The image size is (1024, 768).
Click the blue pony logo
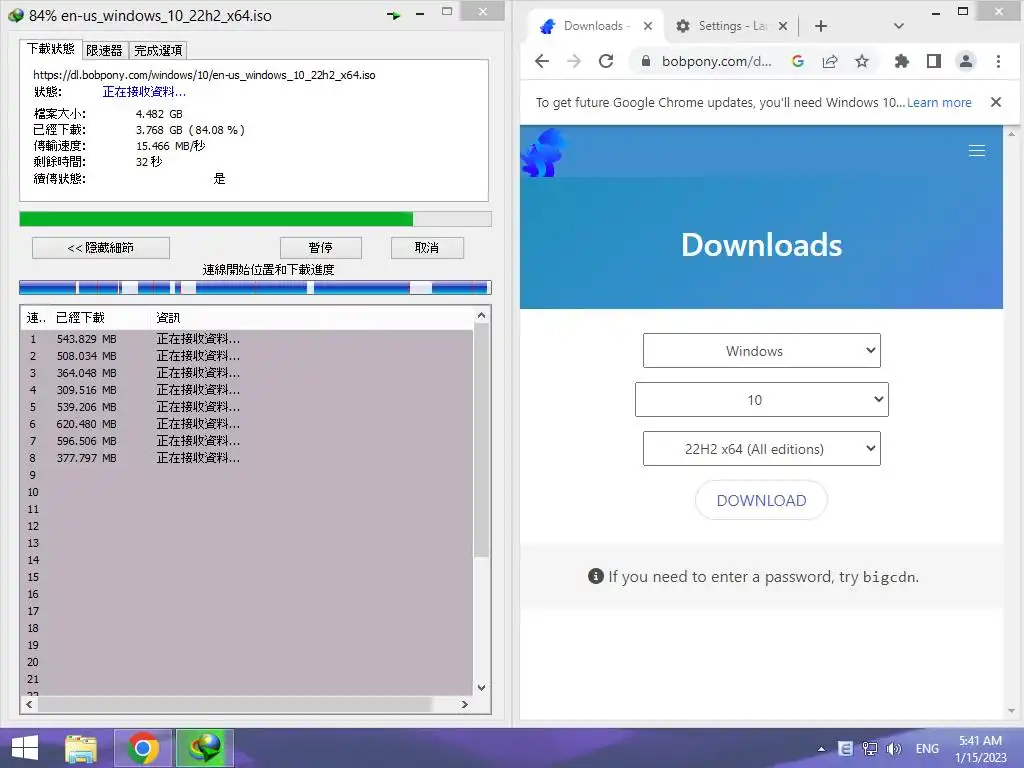(544, 152)
